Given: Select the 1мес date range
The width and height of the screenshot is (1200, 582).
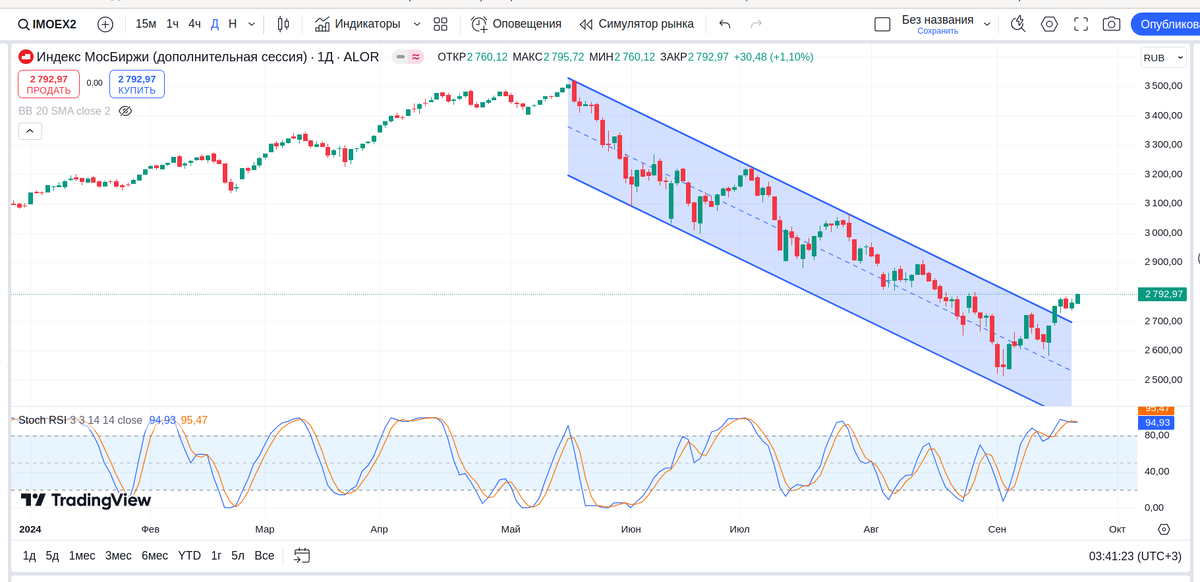Looking at the screenshot, I should tap(82, 555).
